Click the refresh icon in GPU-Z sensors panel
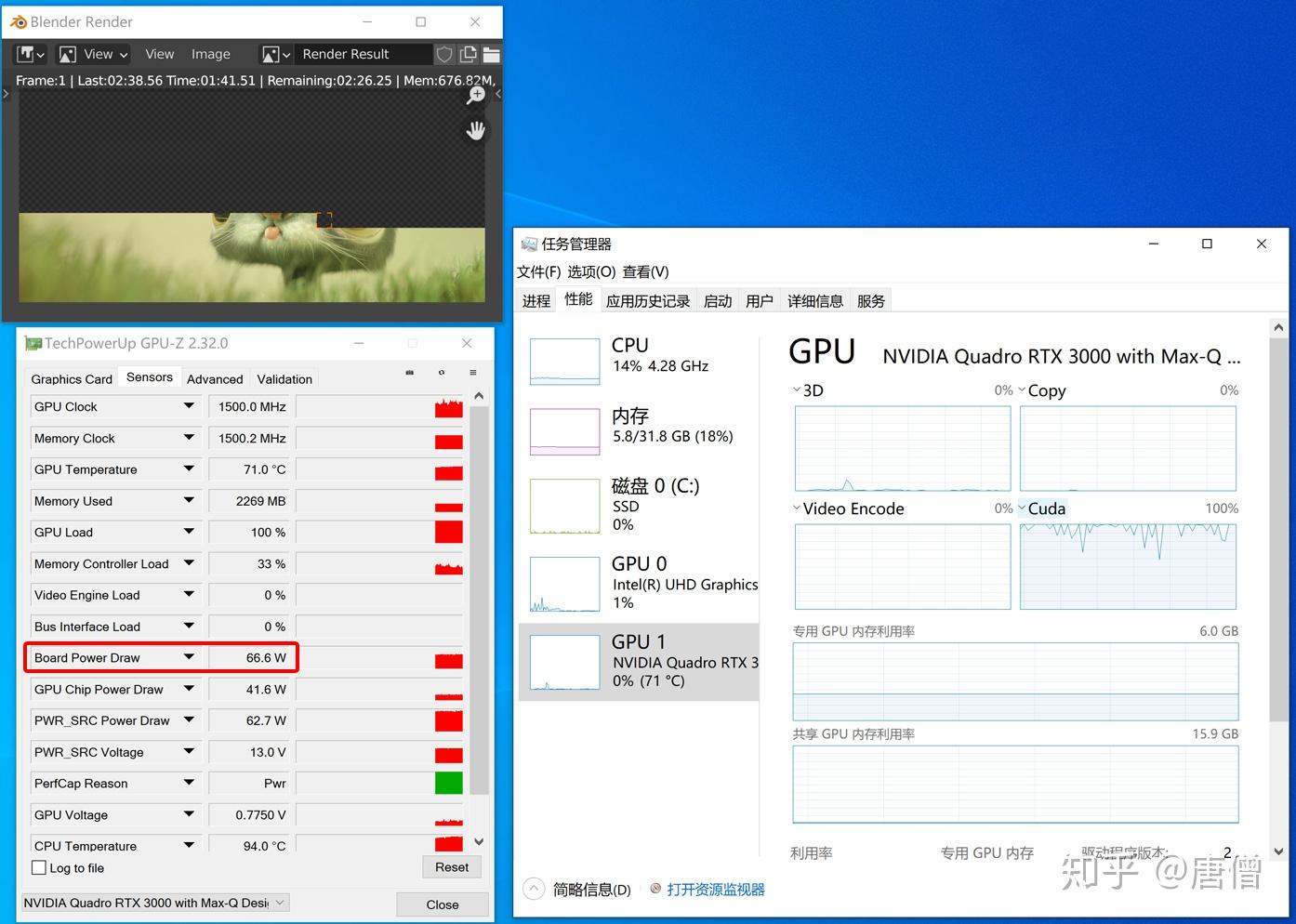Screen dimensions: 1296x924 coord(441,372)
